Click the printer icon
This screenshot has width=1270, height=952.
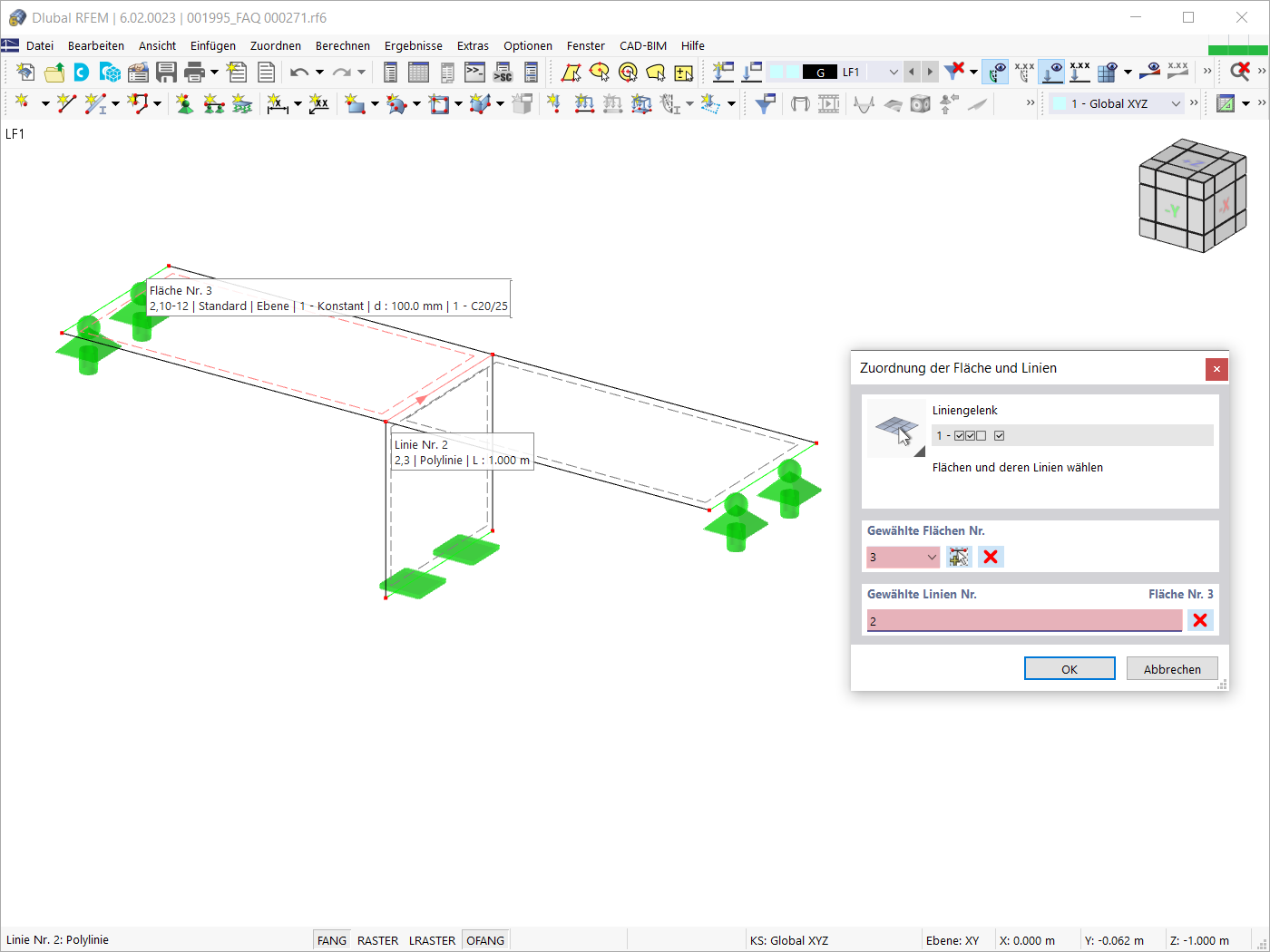click(x=194, y=72)
